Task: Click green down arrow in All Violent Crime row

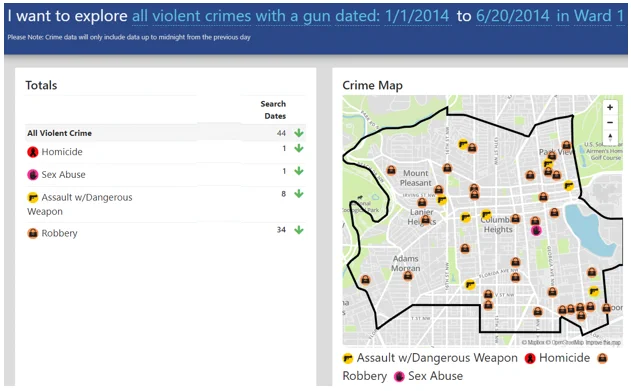Action: pyautogui.click(x=299, y=133)
